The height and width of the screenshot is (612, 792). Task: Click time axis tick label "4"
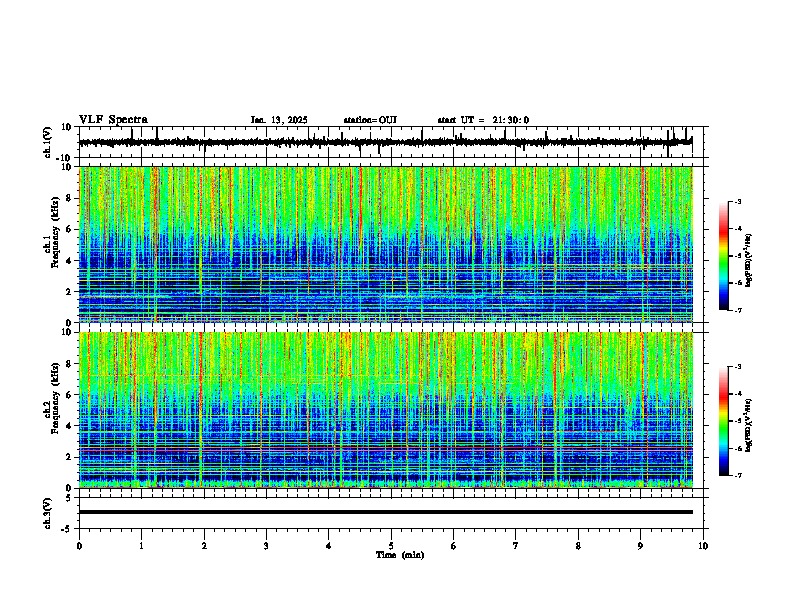[x=328, y=546]
